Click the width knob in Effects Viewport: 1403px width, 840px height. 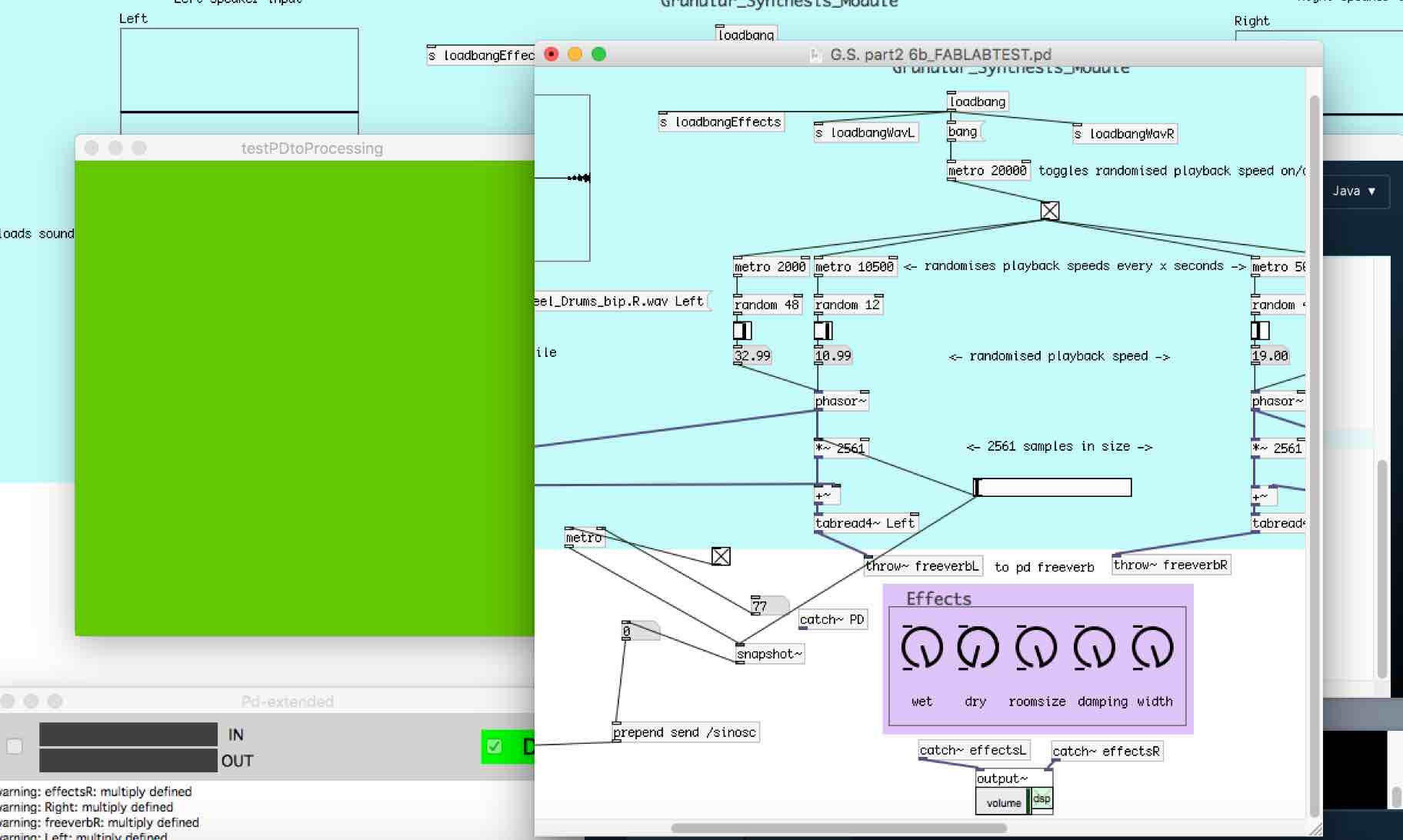(1152, 647)
